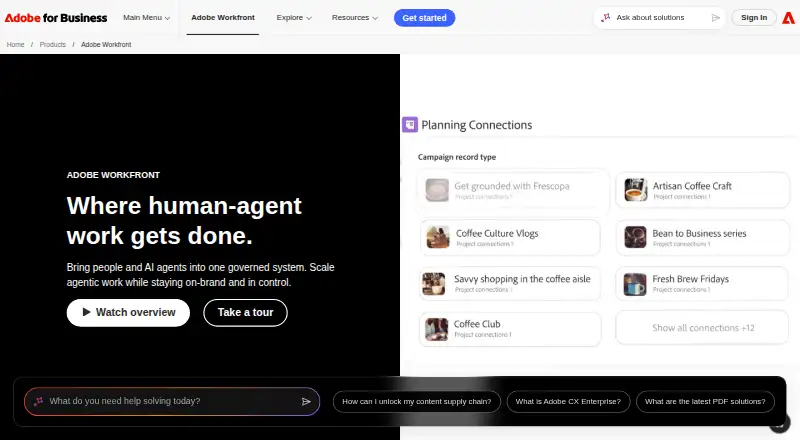Expand the Resources menu
The width and height of the screenshot is (800, 440).
(355, 18)
